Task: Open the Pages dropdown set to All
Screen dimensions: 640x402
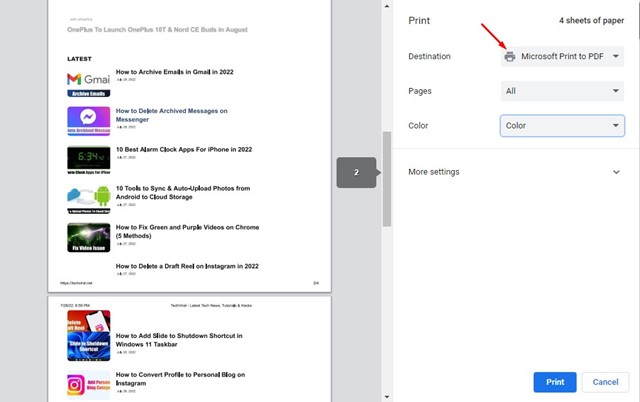Action: (562, 91)
